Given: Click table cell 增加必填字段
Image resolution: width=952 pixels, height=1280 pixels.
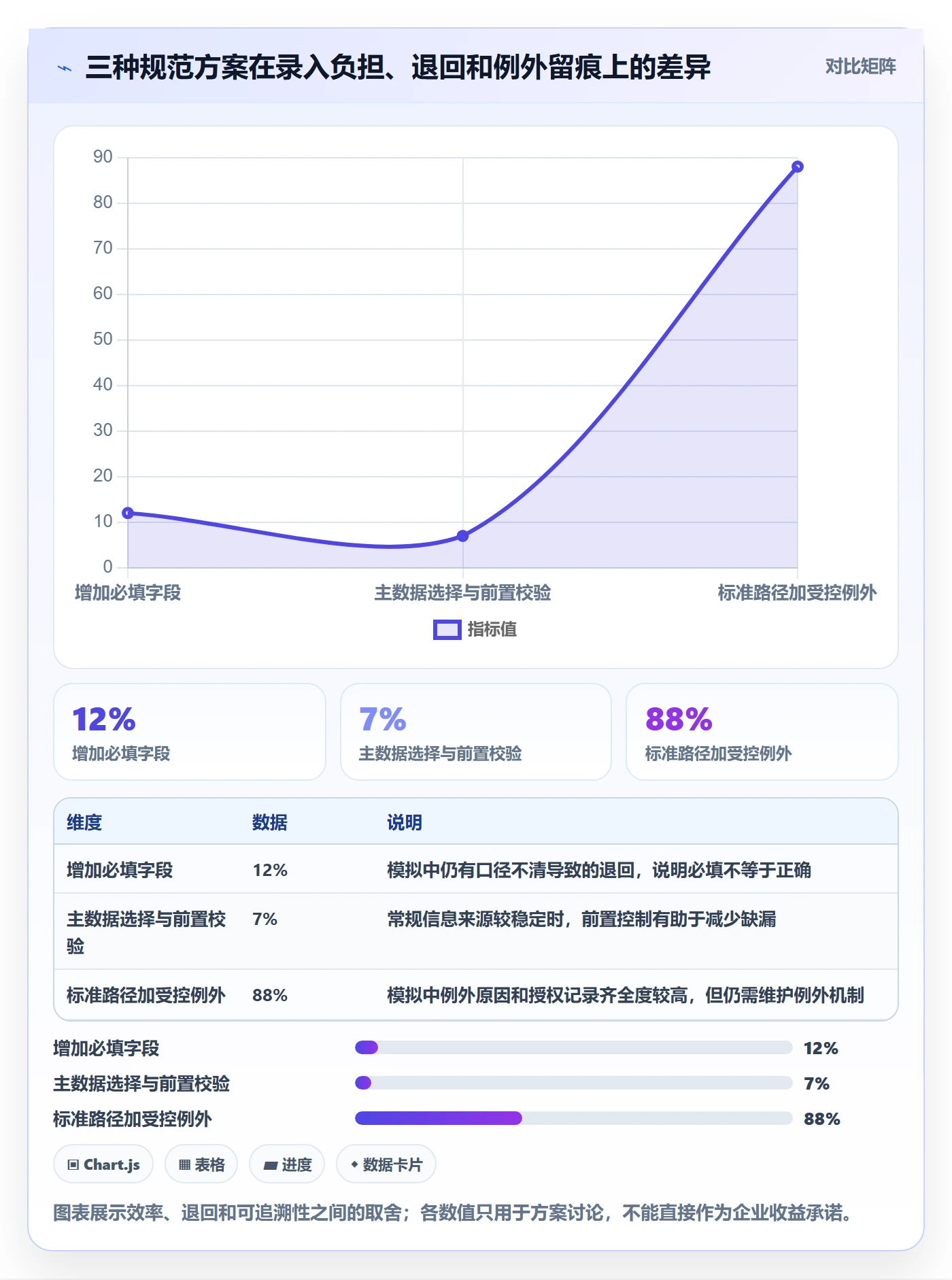Looking at the screenshot, I should [120, 870].
